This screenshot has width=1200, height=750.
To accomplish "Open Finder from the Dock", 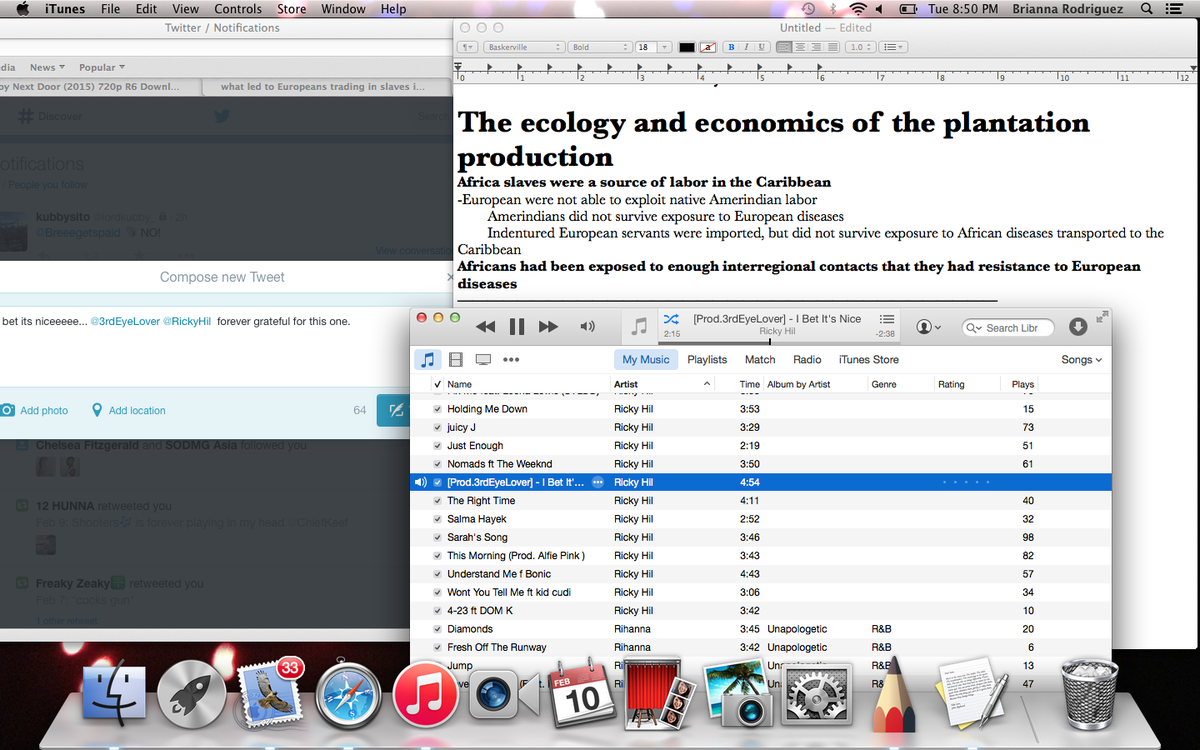I will (113, 695).
